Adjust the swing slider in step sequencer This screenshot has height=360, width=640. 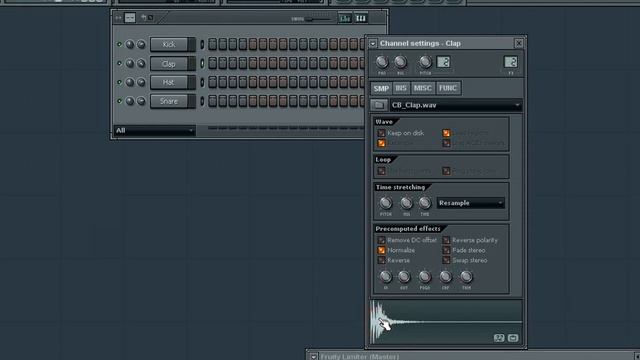click(318, 19)
